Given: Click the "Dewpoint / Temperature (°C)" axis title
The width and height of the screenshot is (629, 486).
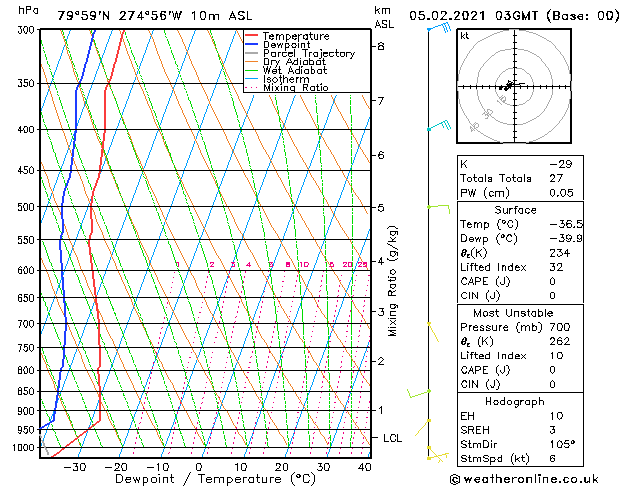Looking at the screenshot, I should coord(215,479).
